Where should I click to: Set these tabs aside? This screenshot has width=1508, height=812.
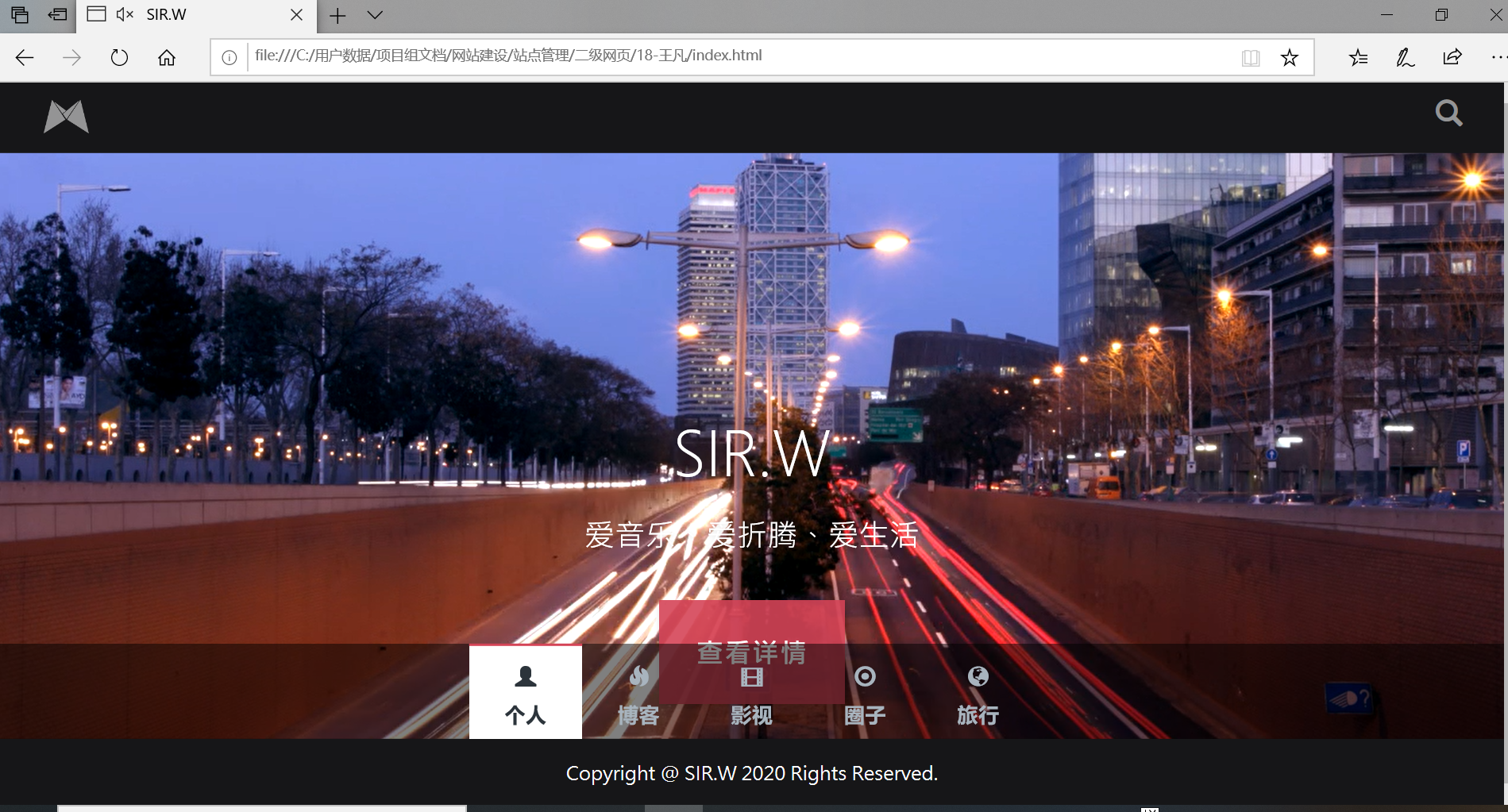tap(57, 14)
